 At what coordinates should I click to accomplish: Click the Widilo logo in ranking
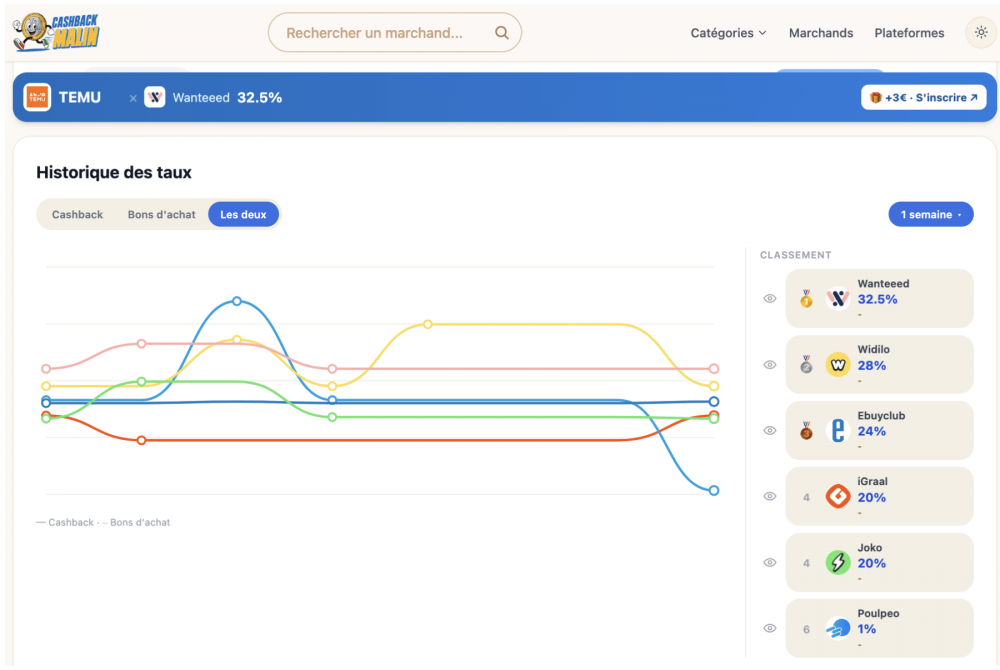pos(837,365)
